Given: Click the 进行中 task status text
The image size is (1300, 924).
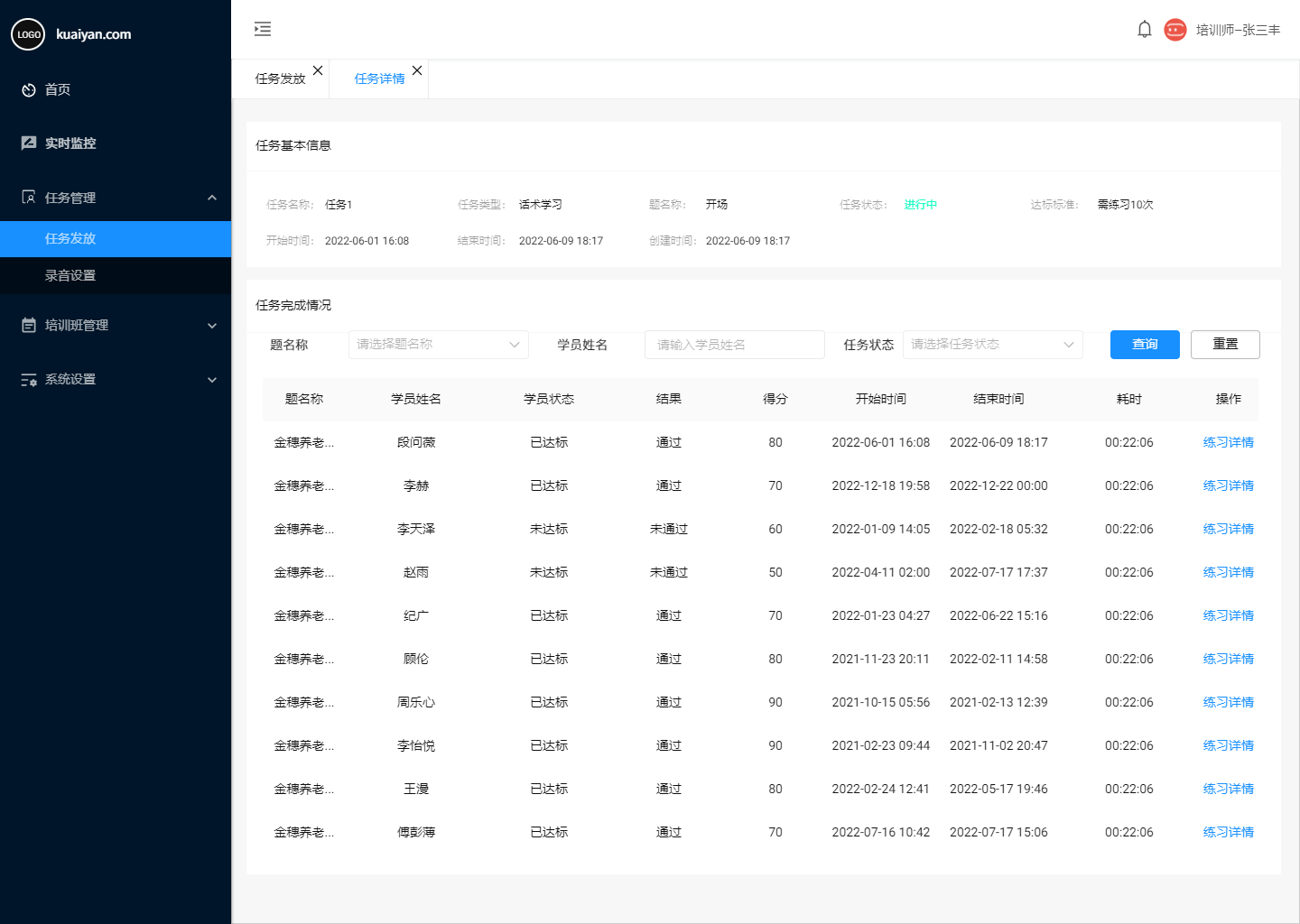Looking at the screenshot, I should [x=921, y=205].
